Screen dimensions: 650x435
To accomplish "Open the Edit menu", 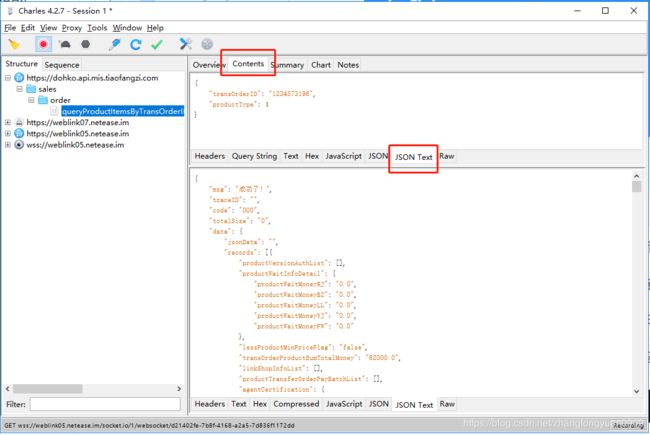I will pos(28,28).
